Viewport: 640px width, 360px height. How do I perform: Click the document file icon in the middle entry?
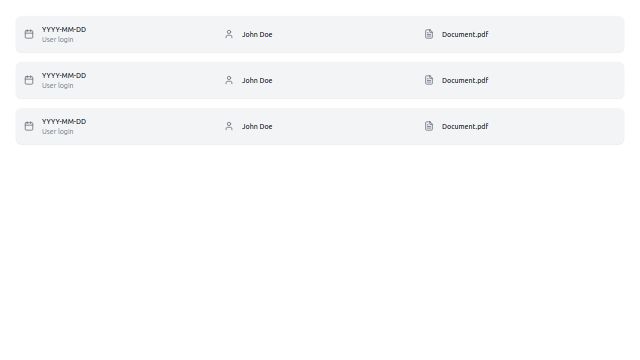tap(429, 80)
